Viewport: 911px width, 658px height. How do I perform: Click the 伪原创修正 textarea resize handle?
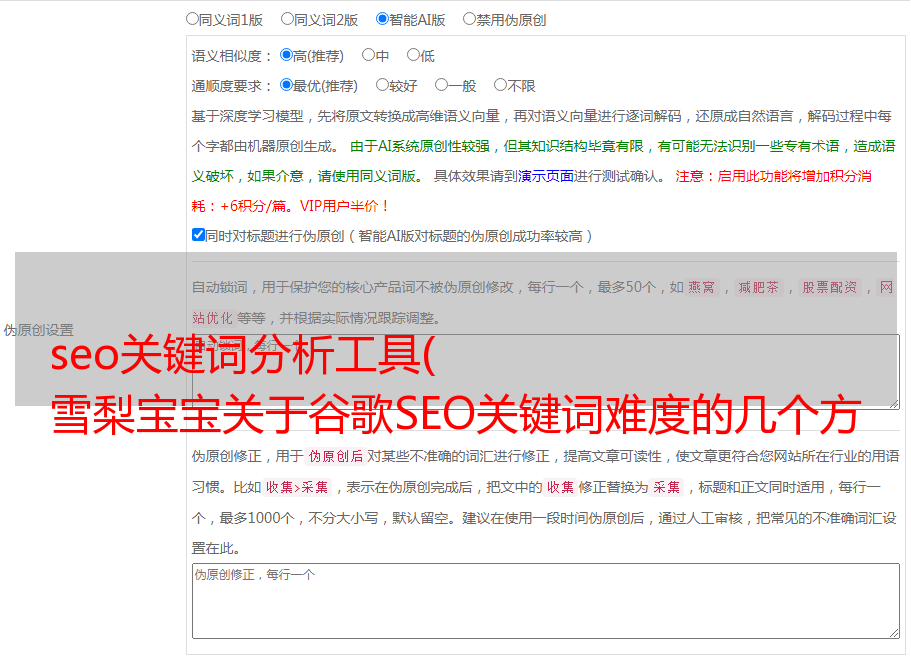coord(894,634)
